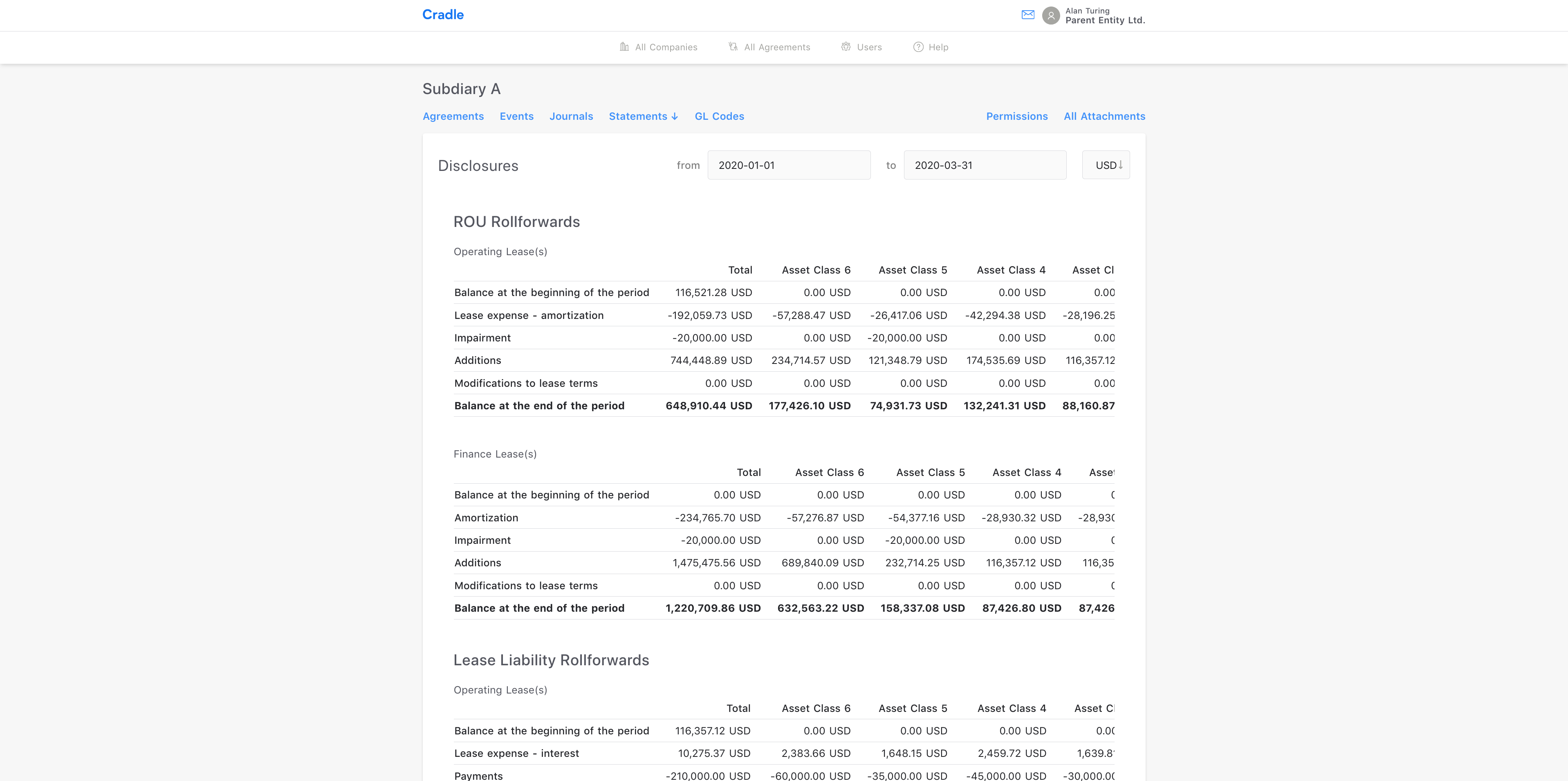Open the All Attachments link
The height and width of the screenshot is (781, 1568).
point(1104,116)
